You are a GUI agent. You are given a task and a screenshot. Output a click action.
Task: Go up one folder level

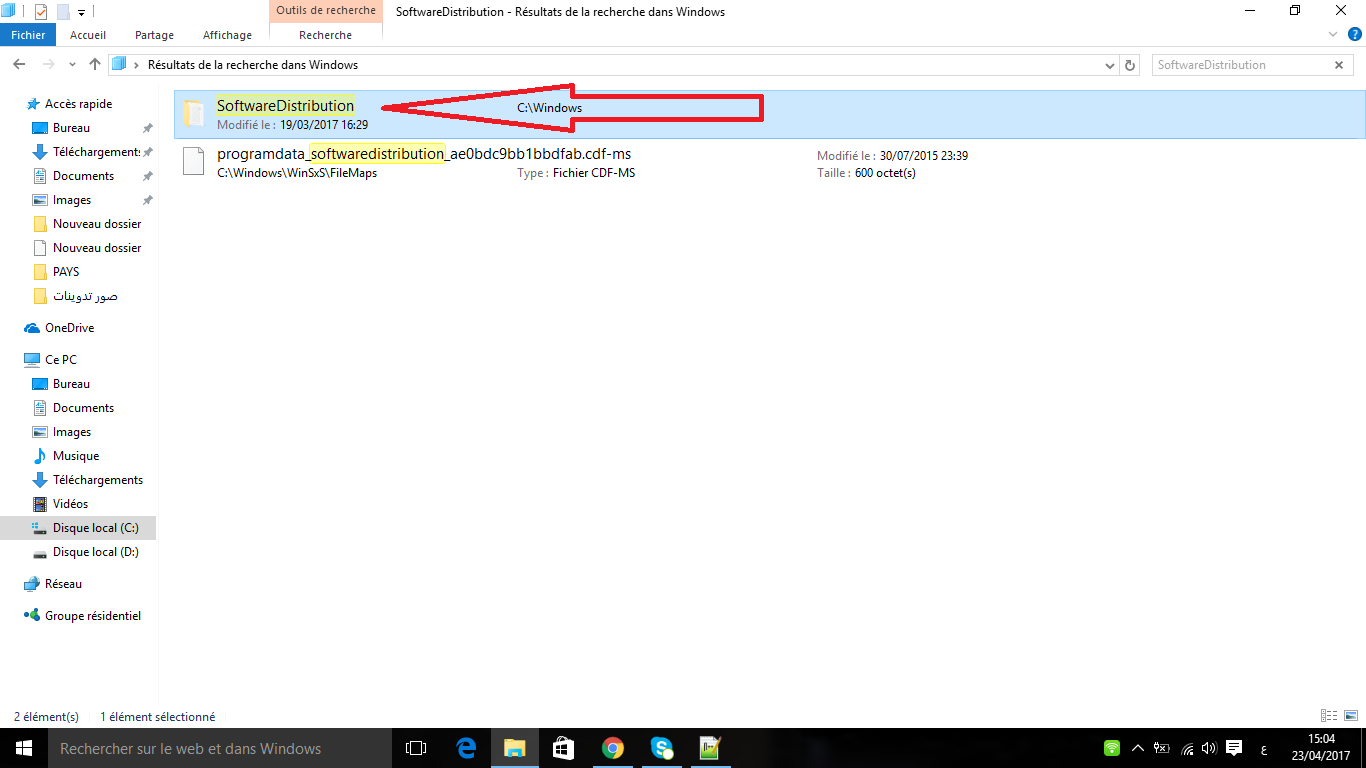(94, 65)
